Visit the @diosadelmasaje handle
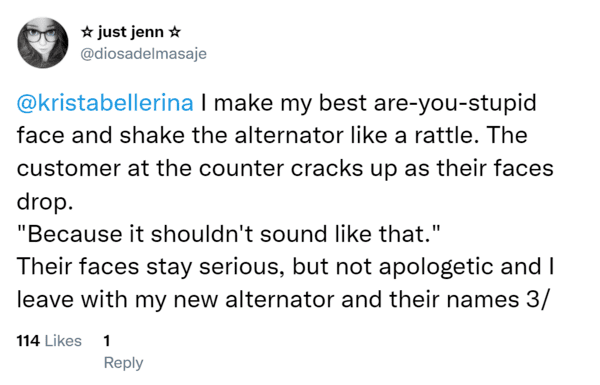 (x=143, y=54)
